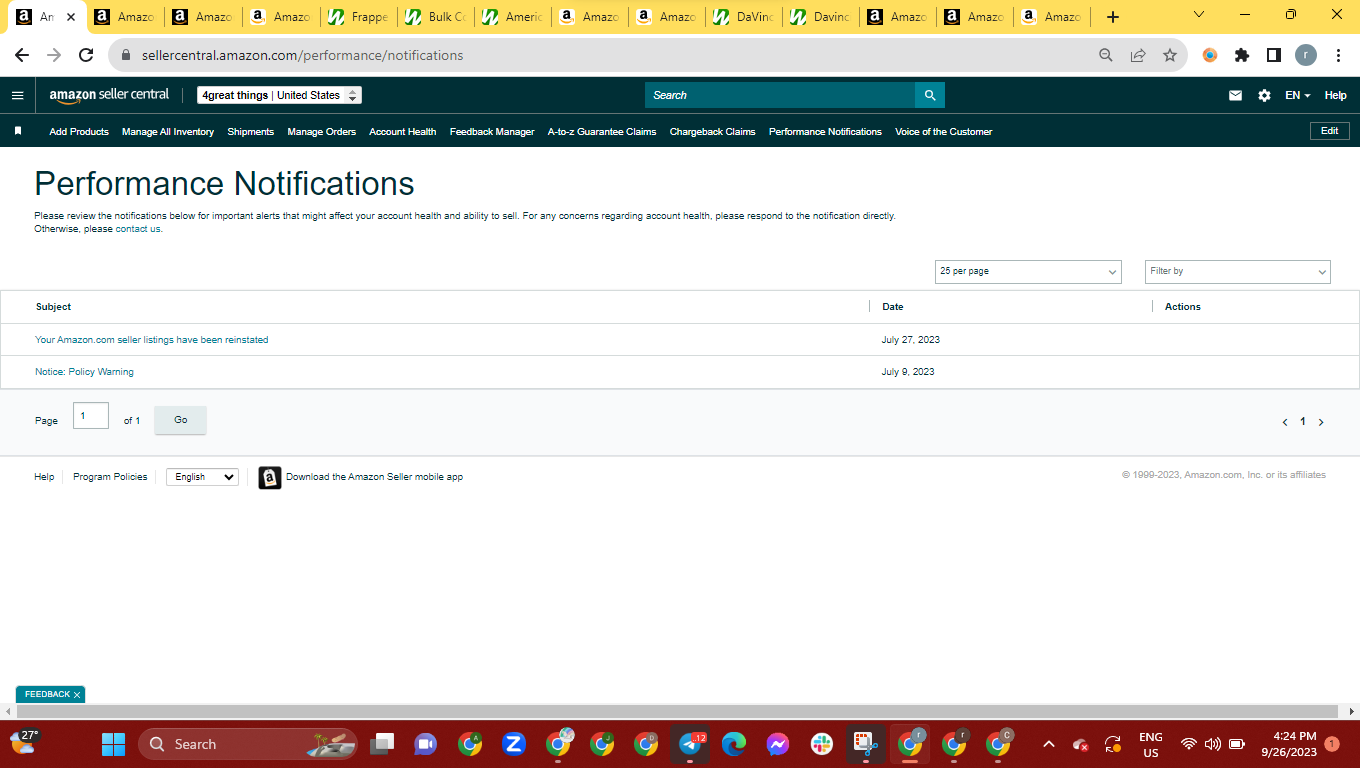This screenshot has width=1360, height=768.
Task: Open Telegram from the taskbar
Action: (690, 744)
